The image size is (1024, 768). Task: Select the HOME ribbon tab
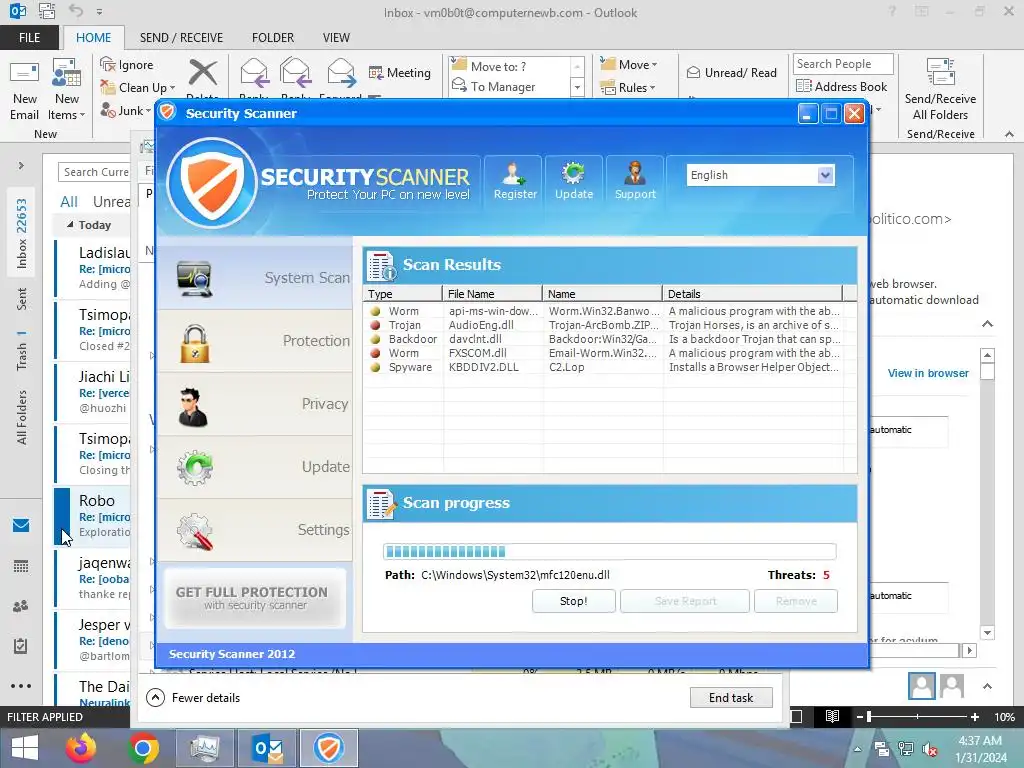point(93,38)
